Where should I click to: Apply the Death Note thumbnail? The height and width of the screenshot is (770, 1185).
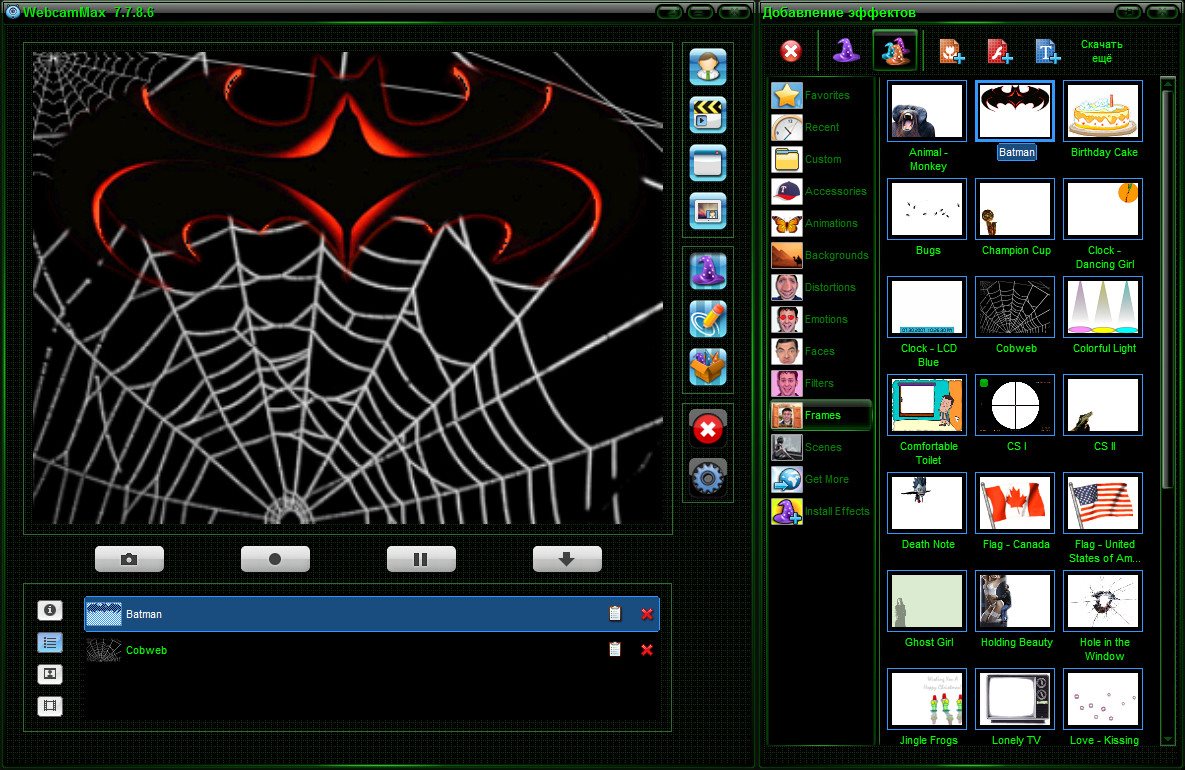click(x=927, y=503)
